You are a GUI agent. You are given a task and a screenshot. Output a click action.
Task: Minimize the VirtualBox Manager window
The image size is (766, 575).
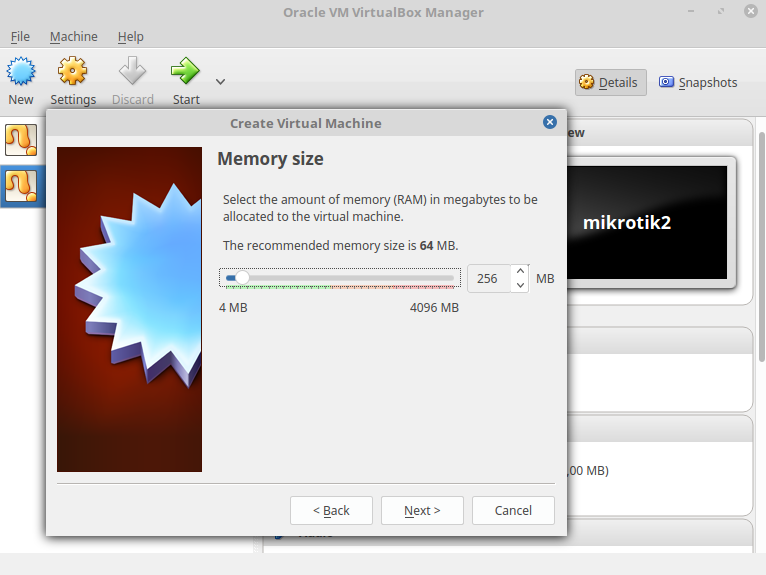(x=691, y=11)
